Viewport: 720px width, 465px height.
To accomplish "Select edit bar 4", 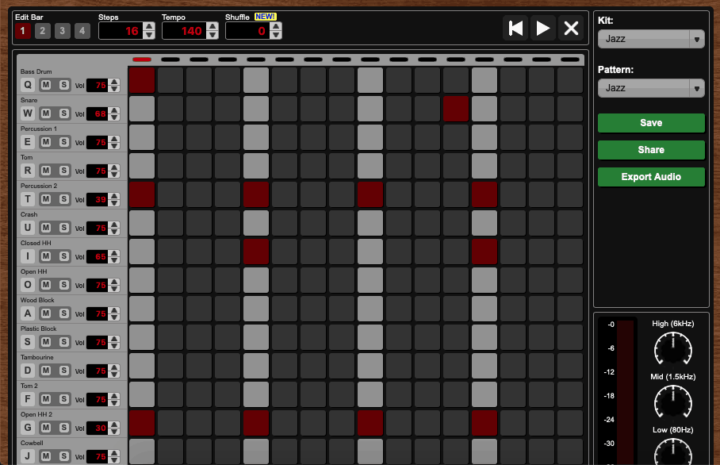I will 82,31.
